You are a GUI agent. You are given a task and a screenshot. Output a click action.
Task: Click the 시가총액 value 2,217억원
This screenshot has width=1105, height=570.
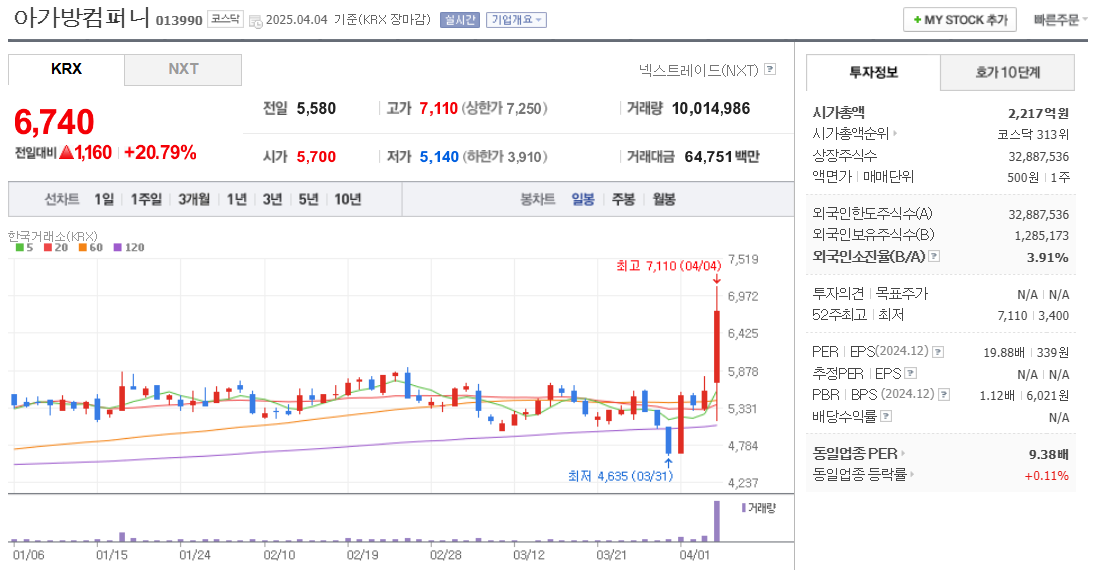(x=1038, y=113)
